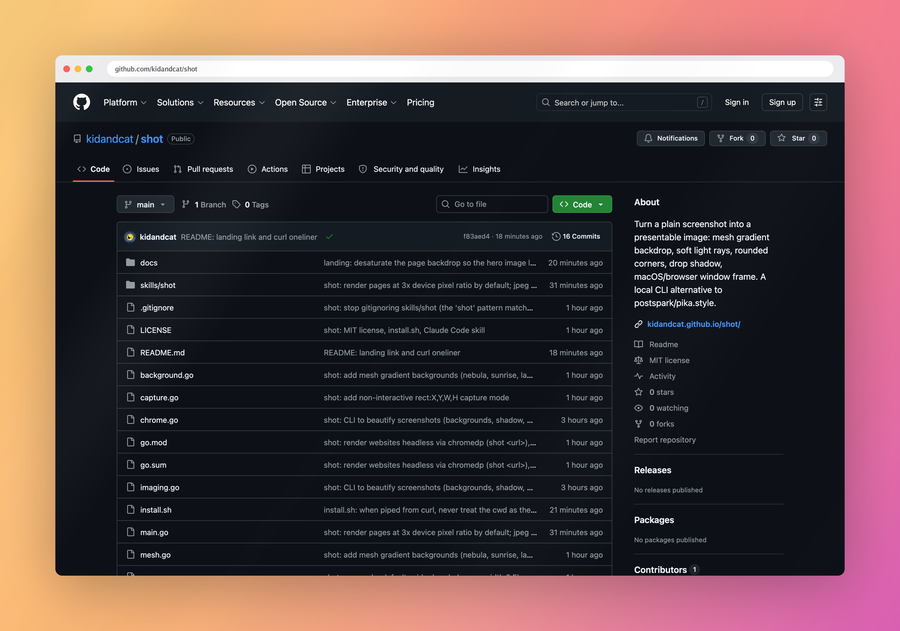The image size is (900, 631).
Task: Select the Code tab
Action: coord(94,169)
